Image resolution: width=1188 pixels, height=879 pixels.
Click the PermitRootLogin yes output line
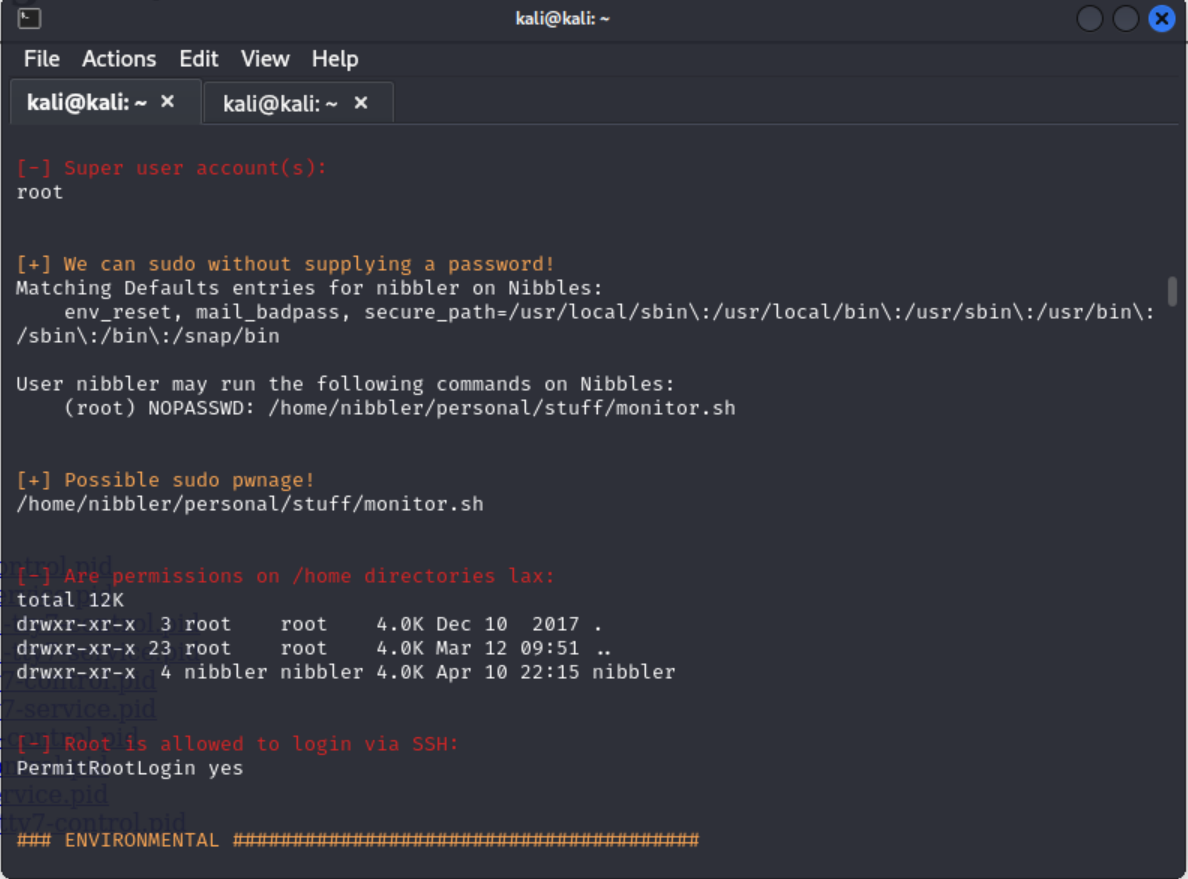pos(130,768)
